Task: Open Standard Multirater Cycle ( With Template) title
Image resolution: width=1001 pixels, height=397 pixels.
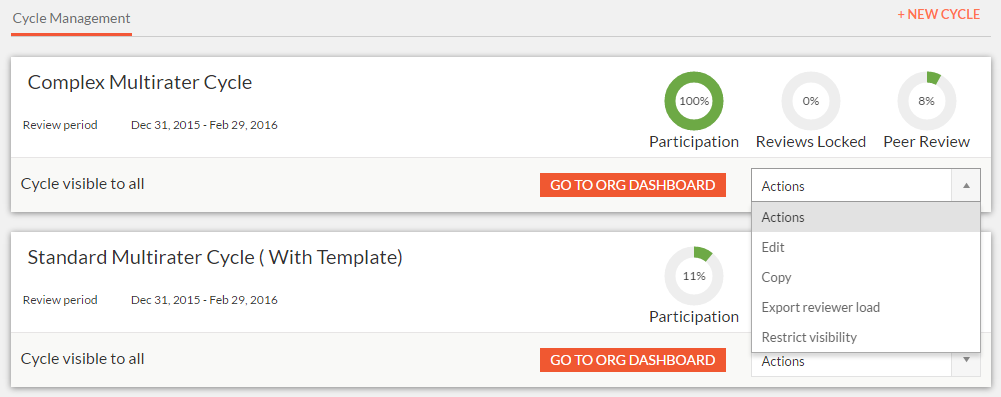Action: click(215, 257)
